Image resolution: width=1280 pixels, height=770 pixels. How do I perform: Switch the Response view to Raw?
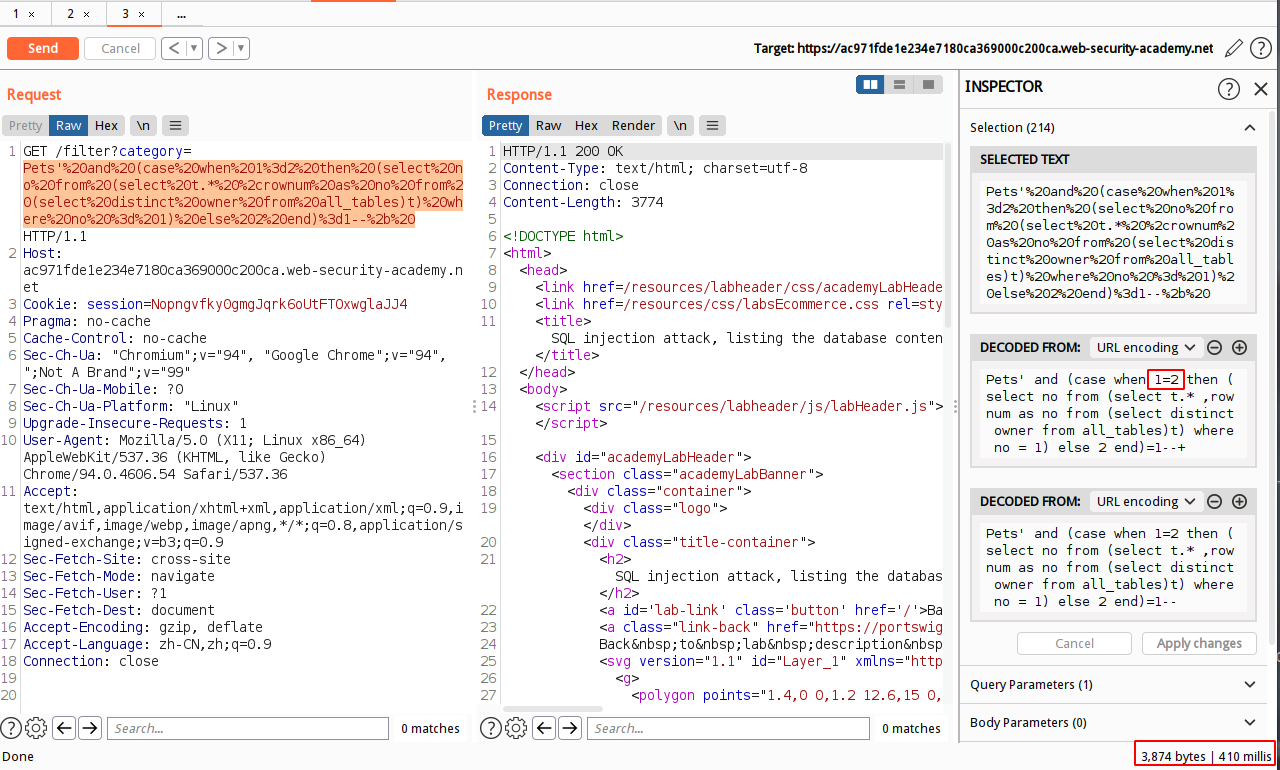[x=548, y=125]
